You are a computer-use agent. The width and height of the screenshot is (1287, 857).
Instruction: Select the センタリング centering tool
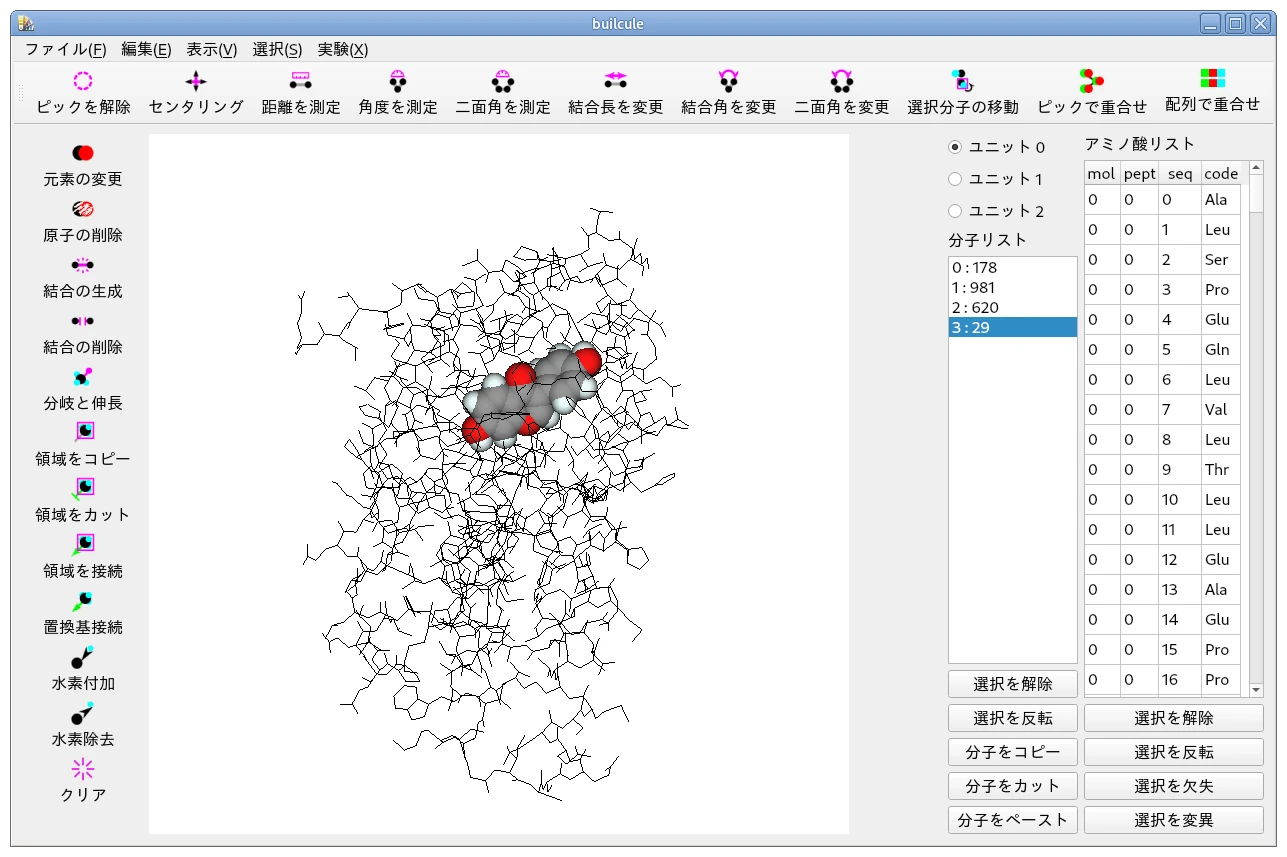[x=196, y=82]
